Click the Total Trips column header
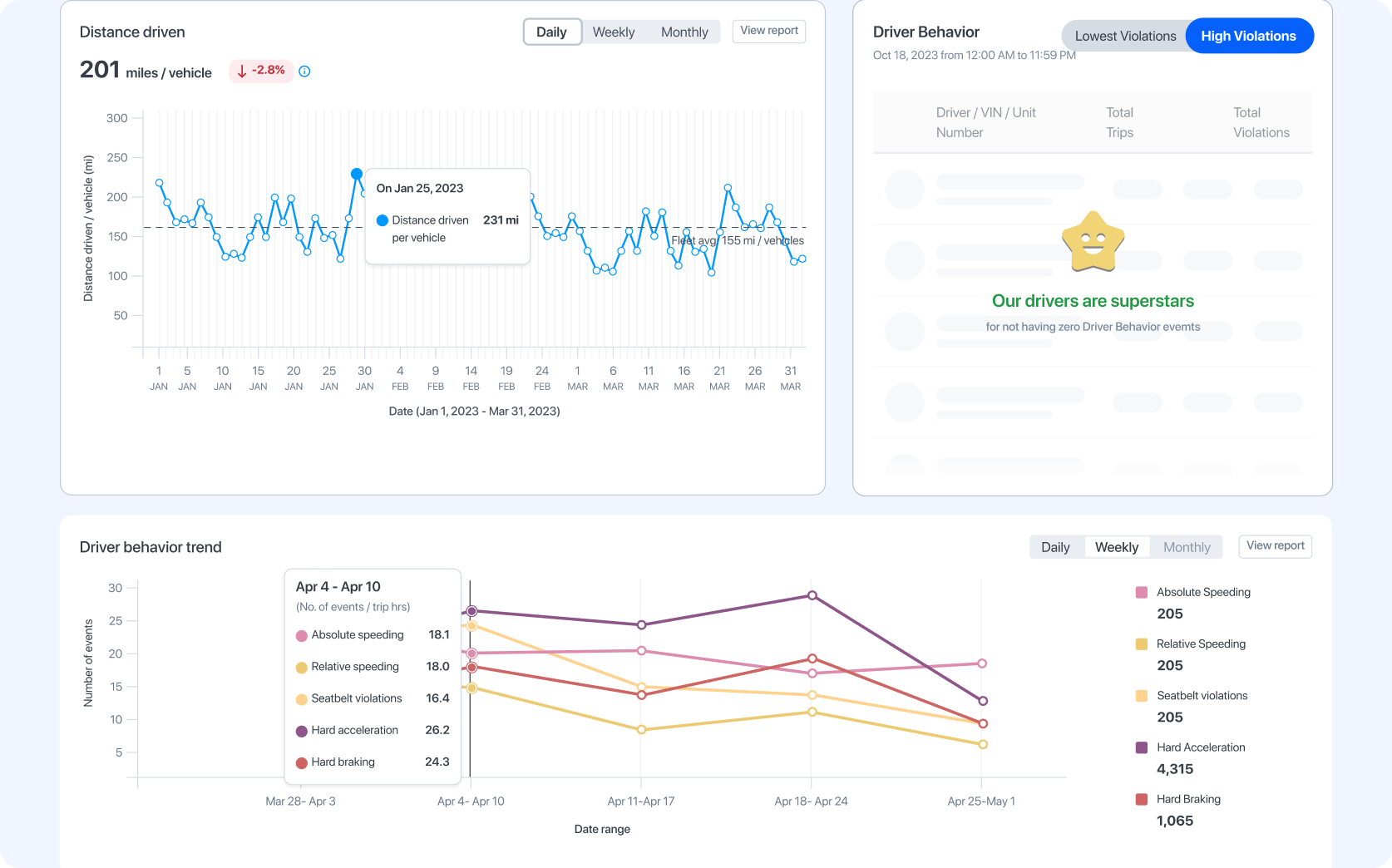 [x=1119, y=122]
